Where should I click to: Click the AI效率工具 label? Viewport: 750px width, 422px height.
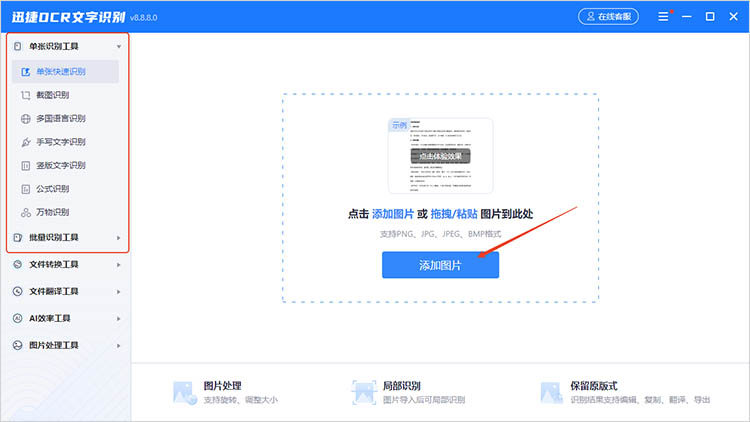click(50, 318)
